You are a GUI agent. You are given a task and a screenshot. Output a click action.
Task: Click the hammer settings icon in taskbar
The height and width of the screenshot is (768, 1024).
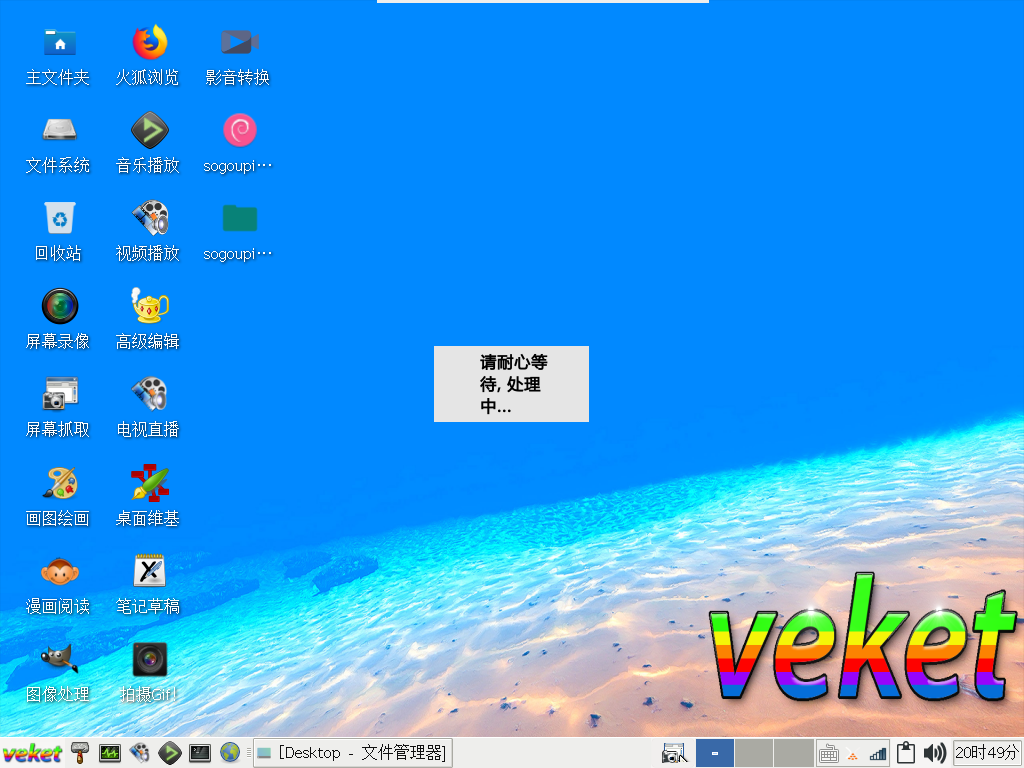click(x=80, y=753)
